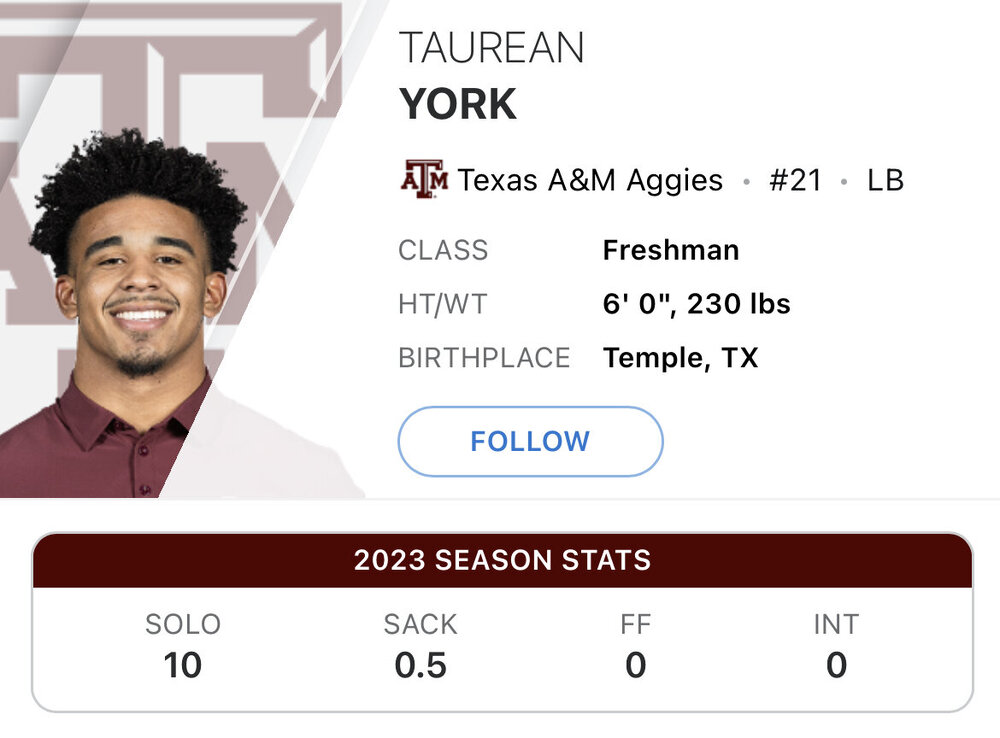The width and height of the screenshot is (1000, 738).
Task: Click the BIRTHPLACE field label
Action: tap(484, 358)
